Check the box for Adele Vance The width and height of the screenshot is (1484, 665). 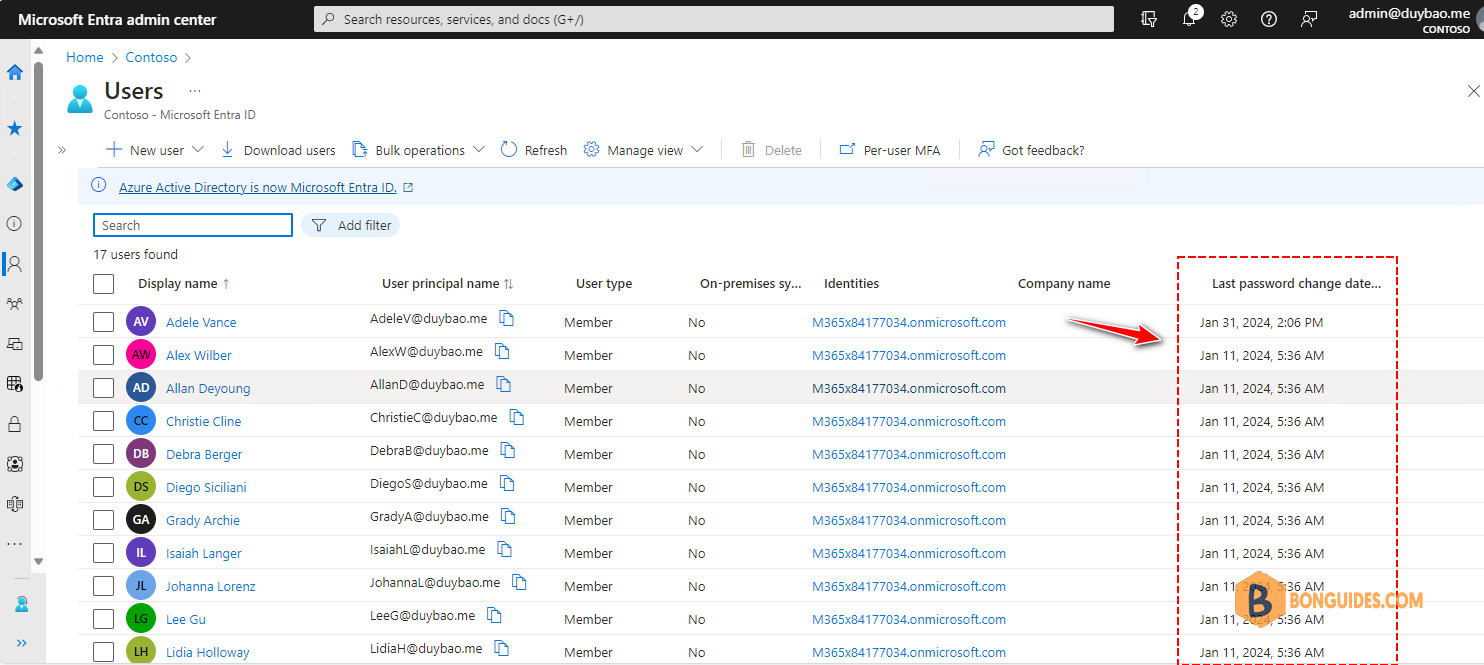104,322
